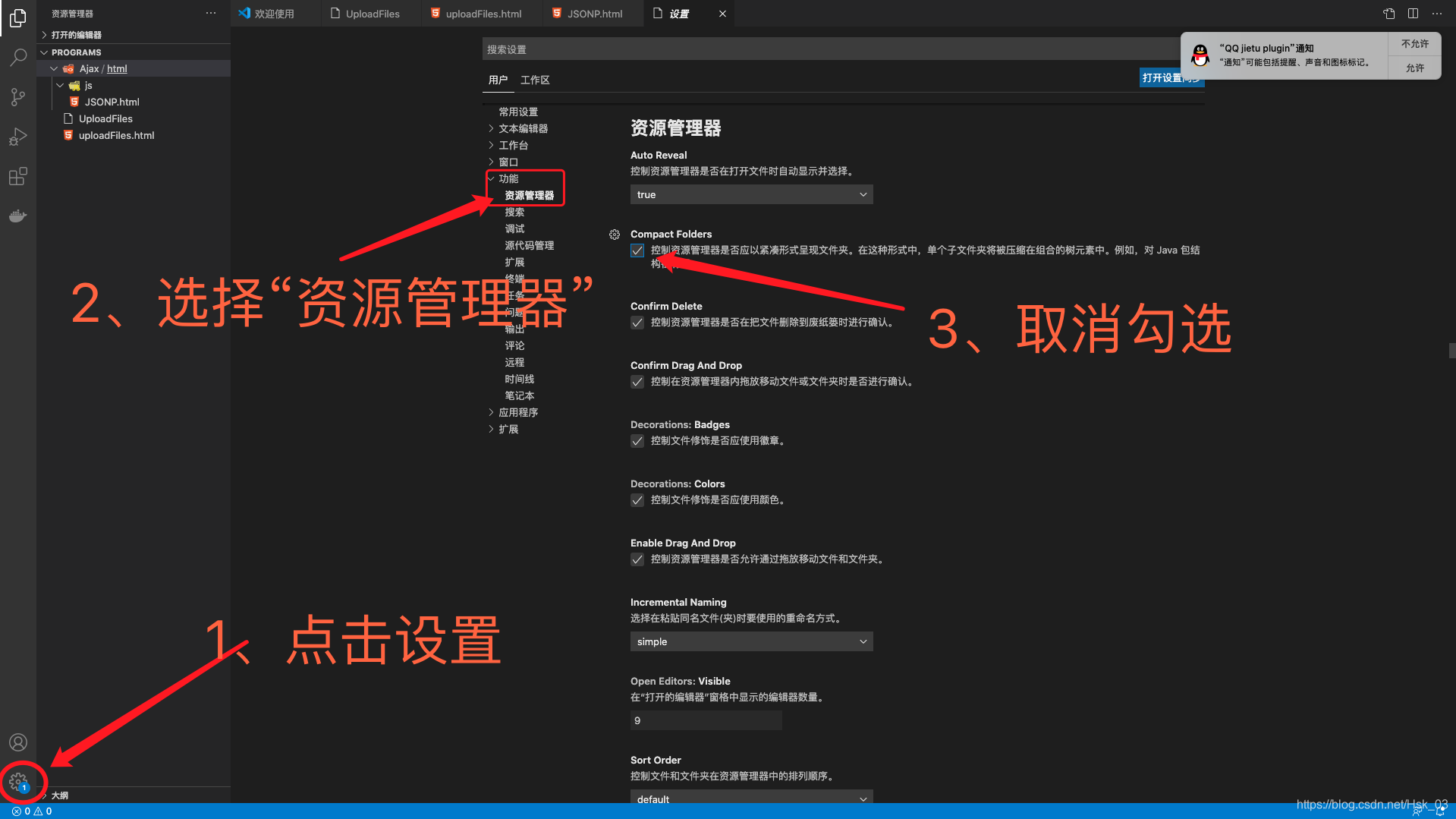Toggle Decorations: Badges checkbox
1456x819 pixels.
pos(637,441)
